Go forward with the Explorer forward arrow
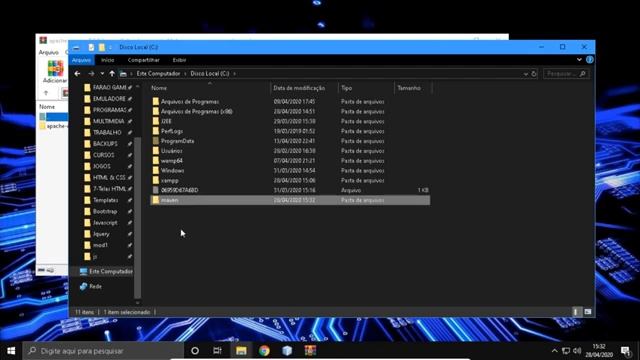This screenshot has width=640, height=360. tap(91, 74)
